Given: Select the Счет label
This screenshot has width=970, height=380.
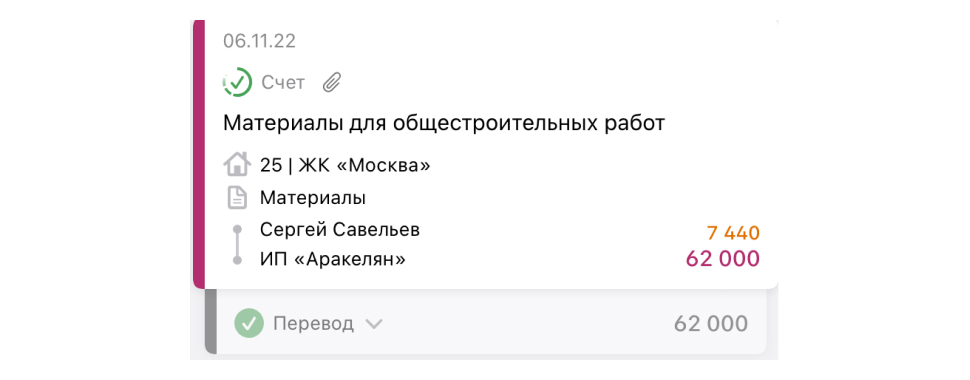Looking at the screenshot, I should pos(283,82).
